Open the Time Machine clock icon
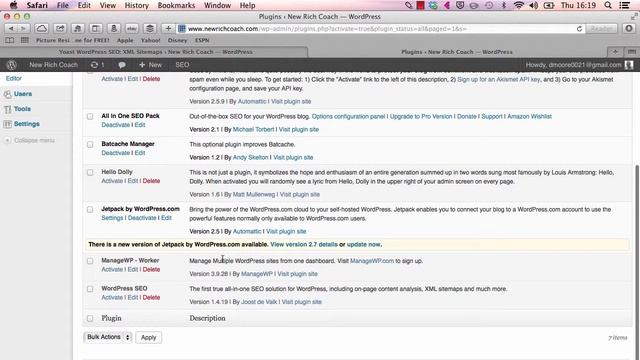The width and height of the screenshot is (640, 360). pyautogui.click(x=489, y=5)
